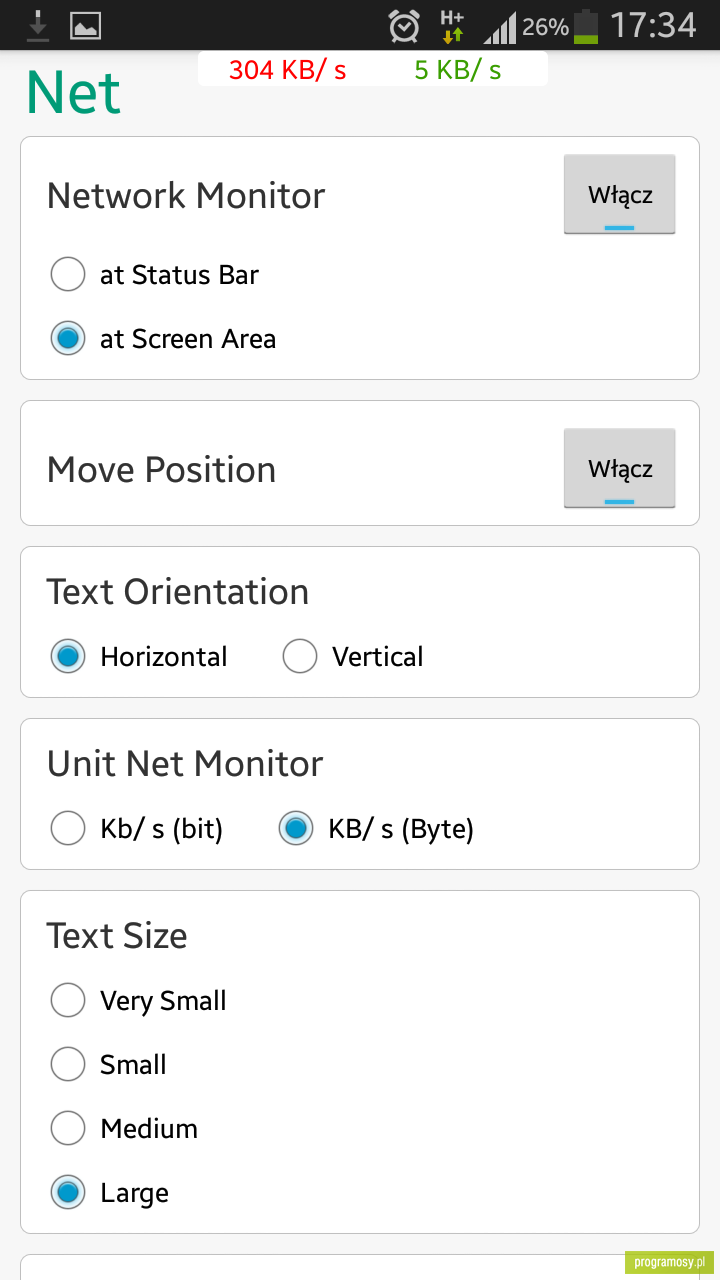Tap the green 5 KB/s upload speed overlay
This screenshot has height=1280, width=720.
pyautogui.click(x=458, y=70)
